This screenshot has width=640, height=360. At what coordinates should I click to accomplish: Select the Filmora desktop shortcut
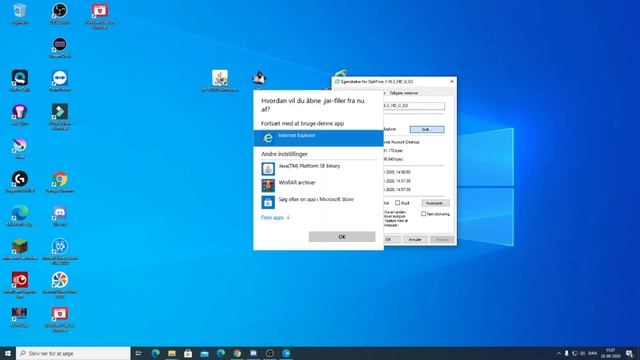[60, 117]
